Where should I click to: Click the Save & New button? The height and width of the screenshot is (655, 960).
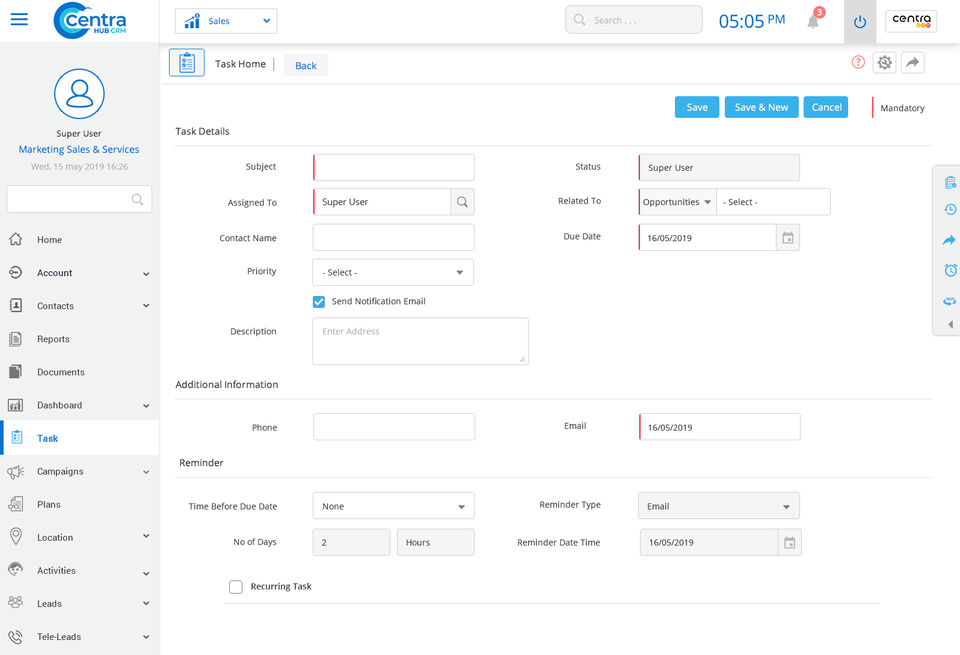[x=761, y=108]
